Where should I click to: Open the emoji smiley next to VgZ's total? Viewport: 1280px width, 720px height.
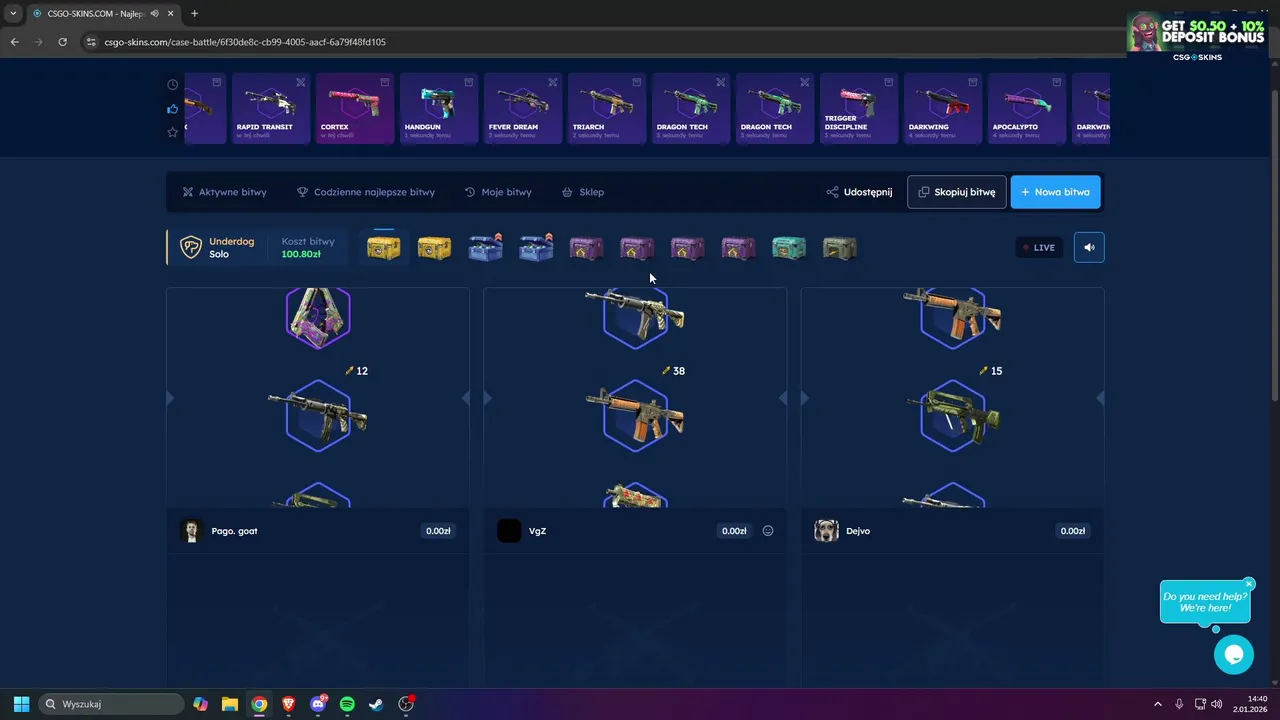point(768,531)
